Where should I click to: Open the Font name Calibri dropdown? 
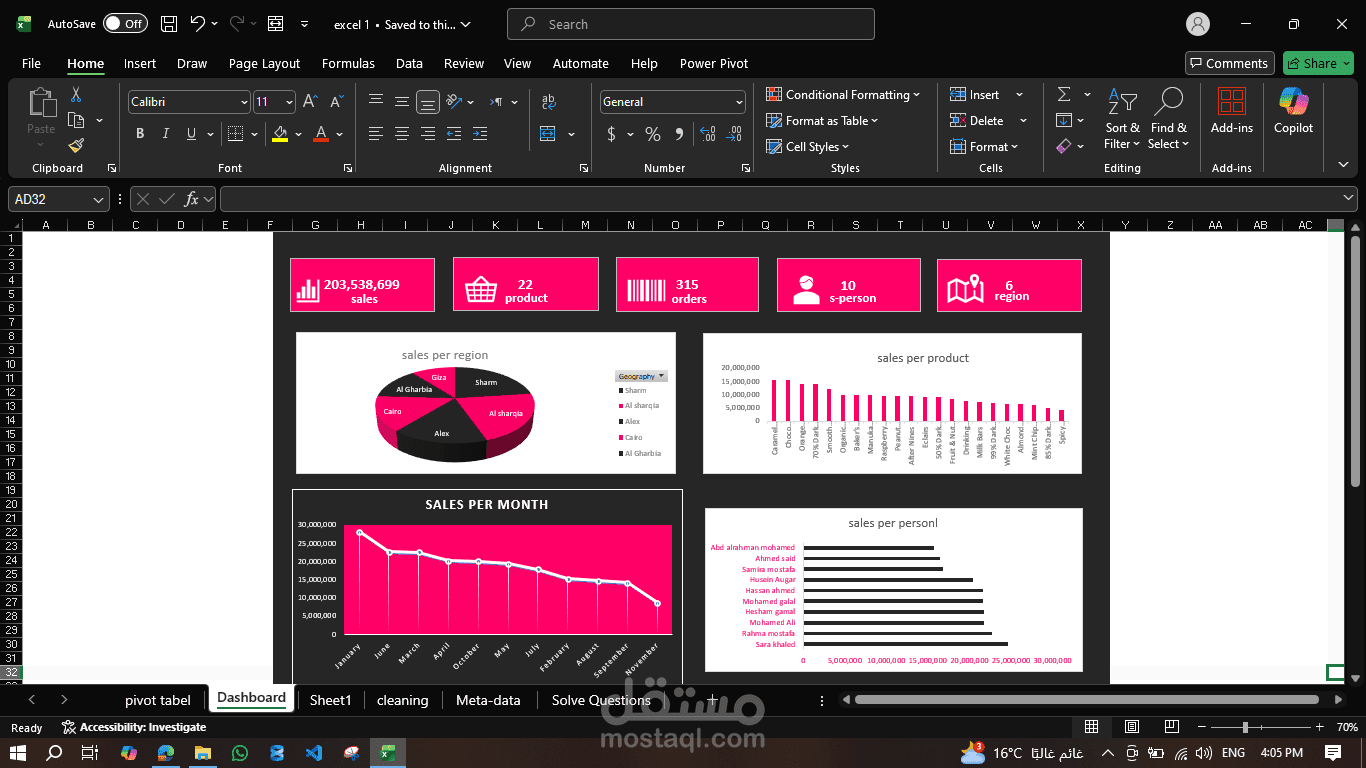point(244,102)
